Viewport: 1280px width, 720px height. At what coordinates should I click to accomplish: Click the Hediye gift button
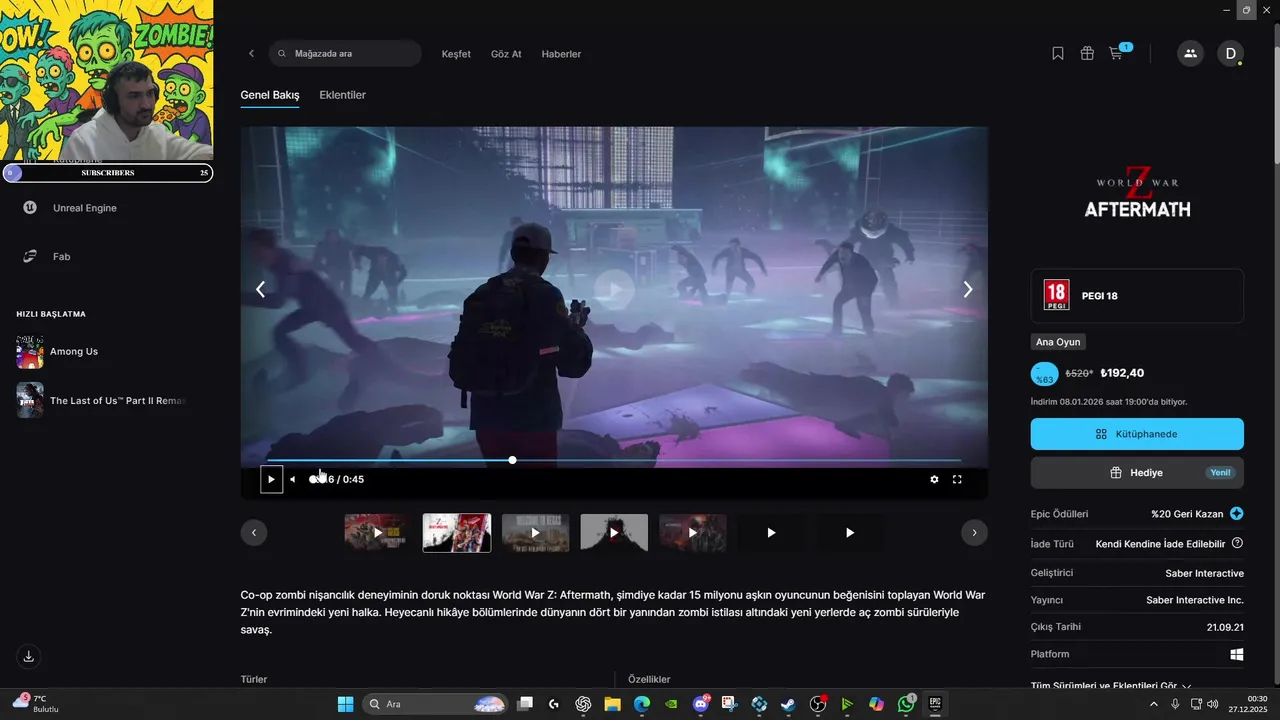[x=1137, y=473]
